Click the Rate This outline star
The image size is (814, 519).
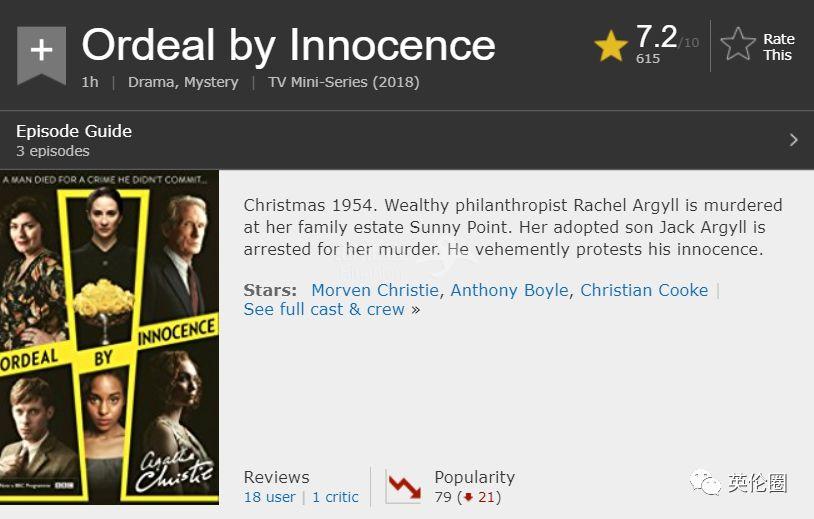(738, 45)
